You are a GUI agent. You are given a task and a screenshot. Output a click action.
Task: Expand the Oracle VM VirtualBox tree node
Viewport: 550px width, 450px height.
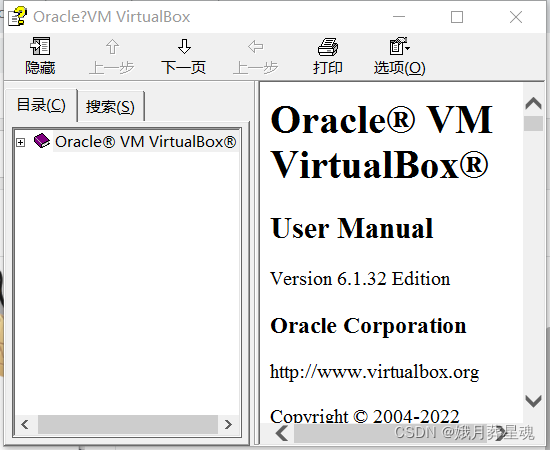click(21, 142)
